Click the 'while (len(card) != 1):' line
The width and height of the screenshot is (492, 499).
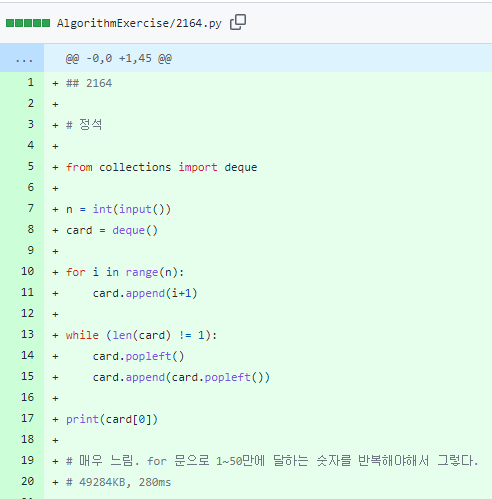[x=141, y=335]
